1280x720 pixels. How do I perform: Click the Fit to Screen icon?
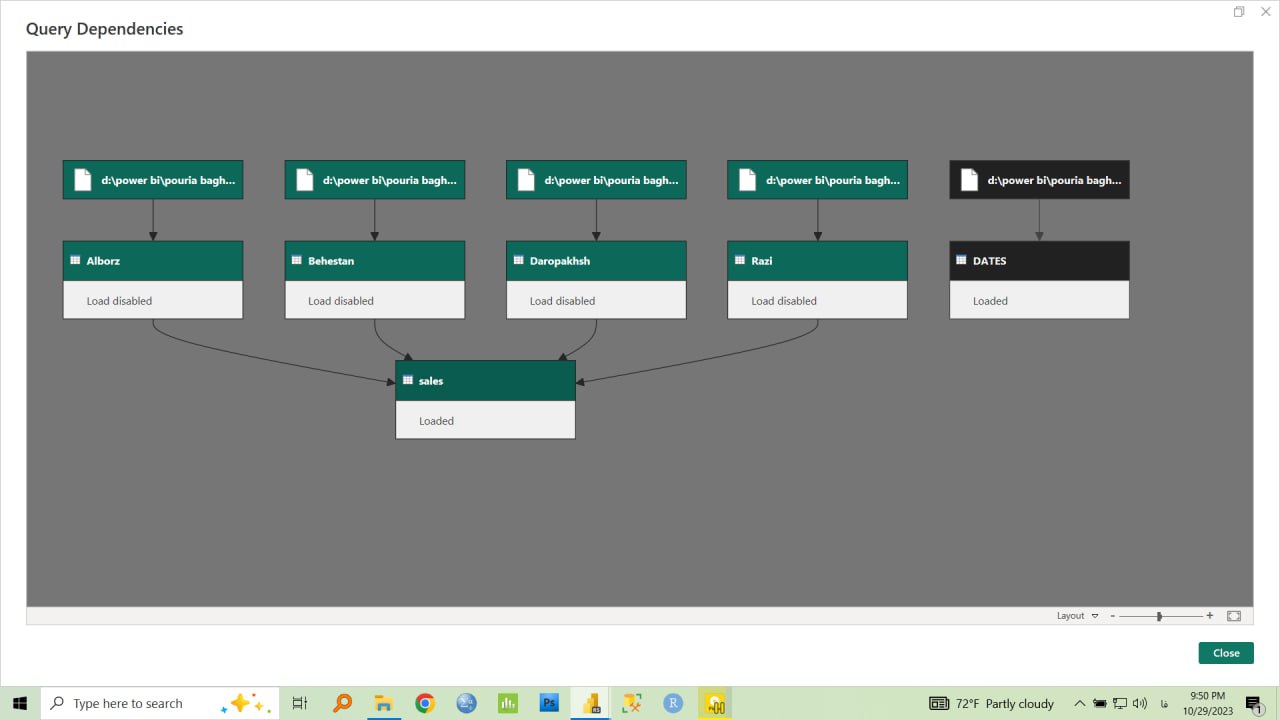pos(1234,616)
